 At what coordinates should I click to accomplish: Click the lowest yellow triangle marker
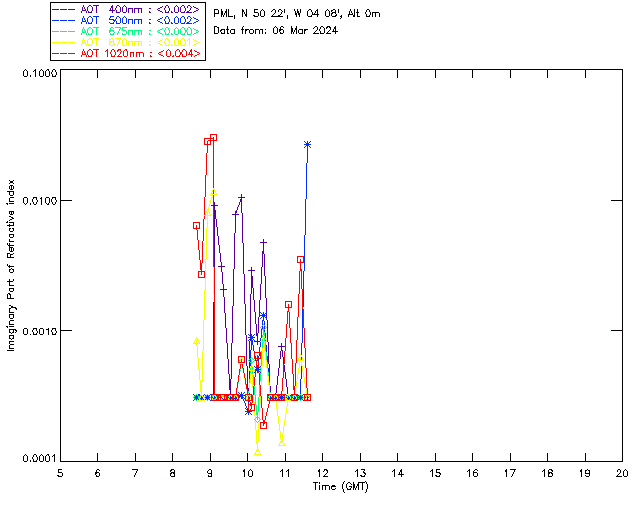(x=258, y=452)
